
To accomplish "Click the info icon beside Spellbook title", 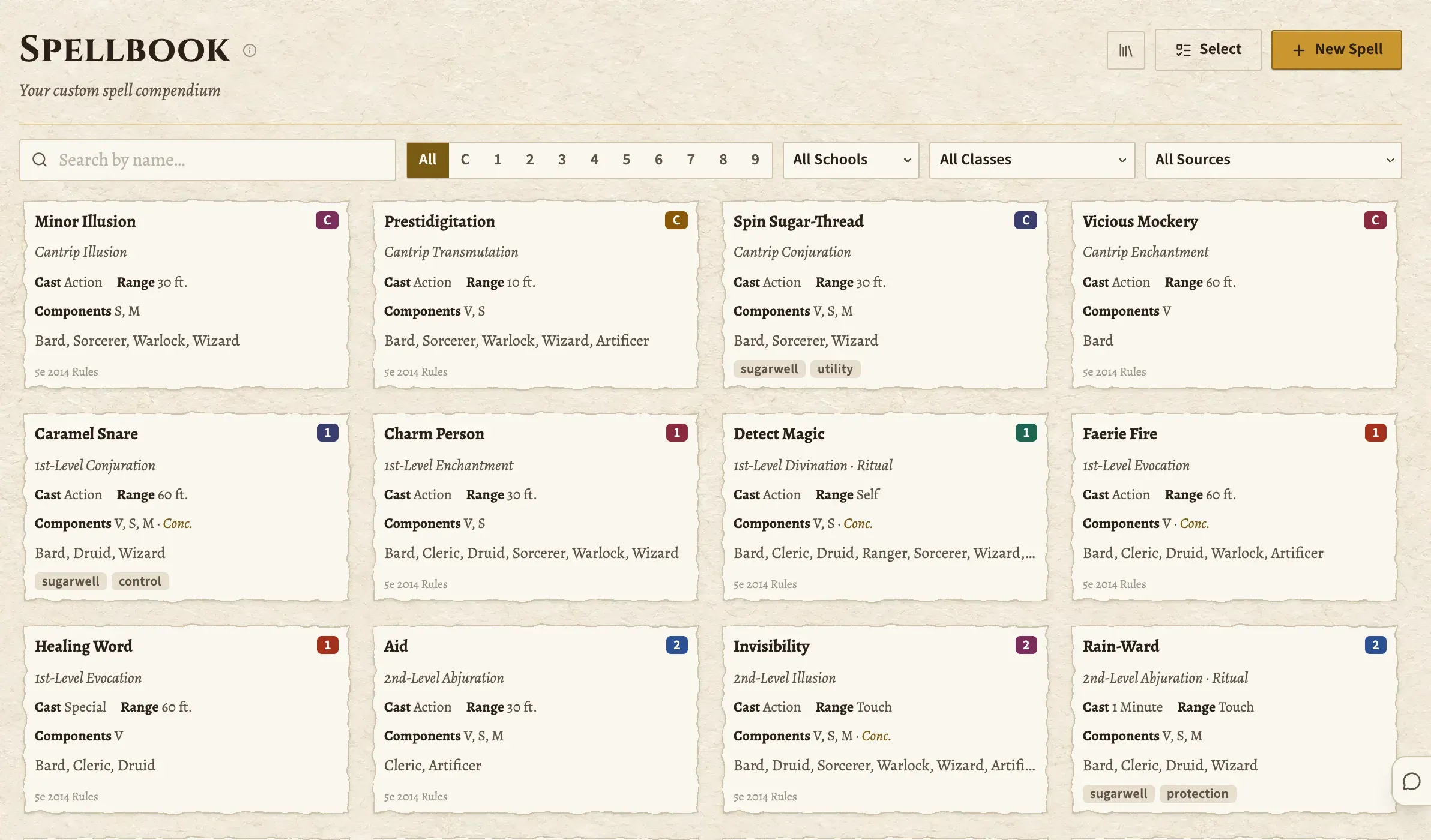I will tap(250, 50).
